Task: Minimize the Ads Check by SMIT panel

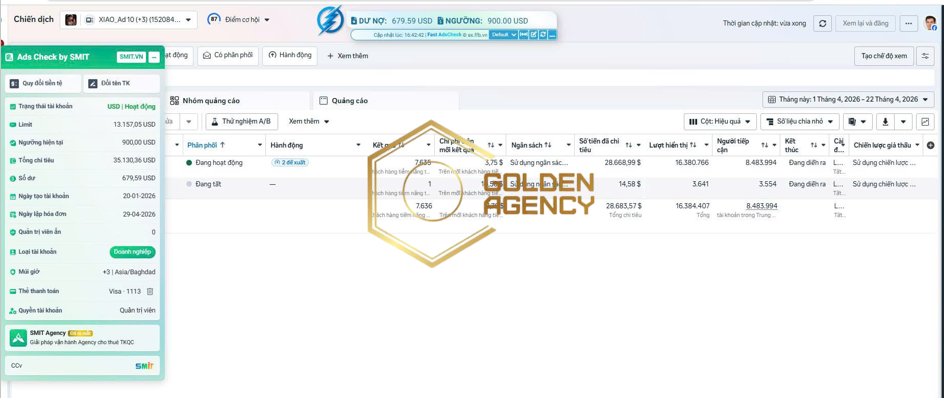Action: tap(154, 57)
